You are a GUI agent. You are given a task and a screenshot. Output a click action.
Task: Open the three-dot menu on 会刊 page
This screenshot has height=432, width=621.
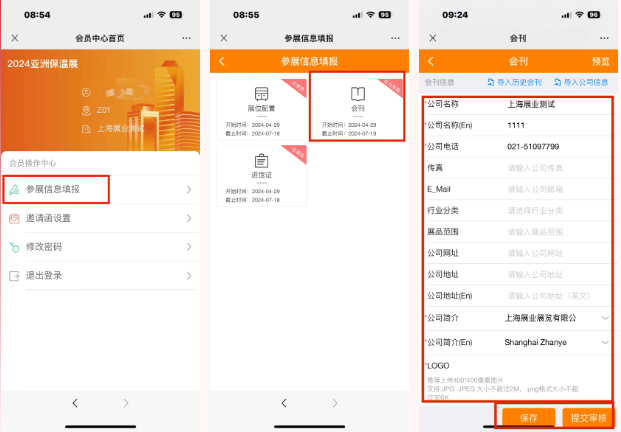coord(600,38)
